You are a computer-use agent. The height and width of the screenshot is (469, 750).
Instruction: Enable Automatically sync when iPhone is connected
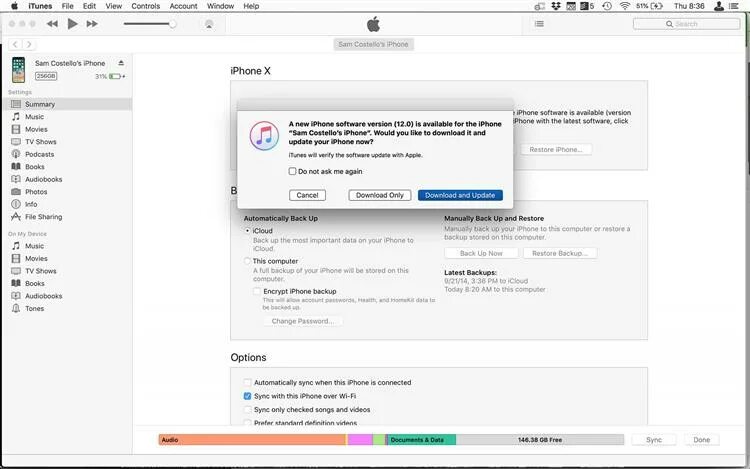point(247,382)
